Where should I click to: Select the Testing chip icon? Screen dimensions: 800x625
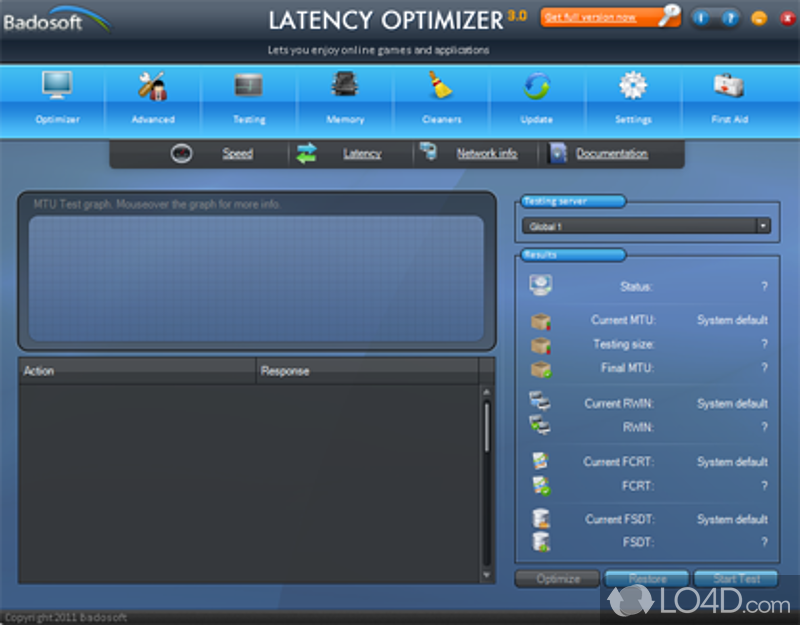pyautogui.click(x=248, y=85)
